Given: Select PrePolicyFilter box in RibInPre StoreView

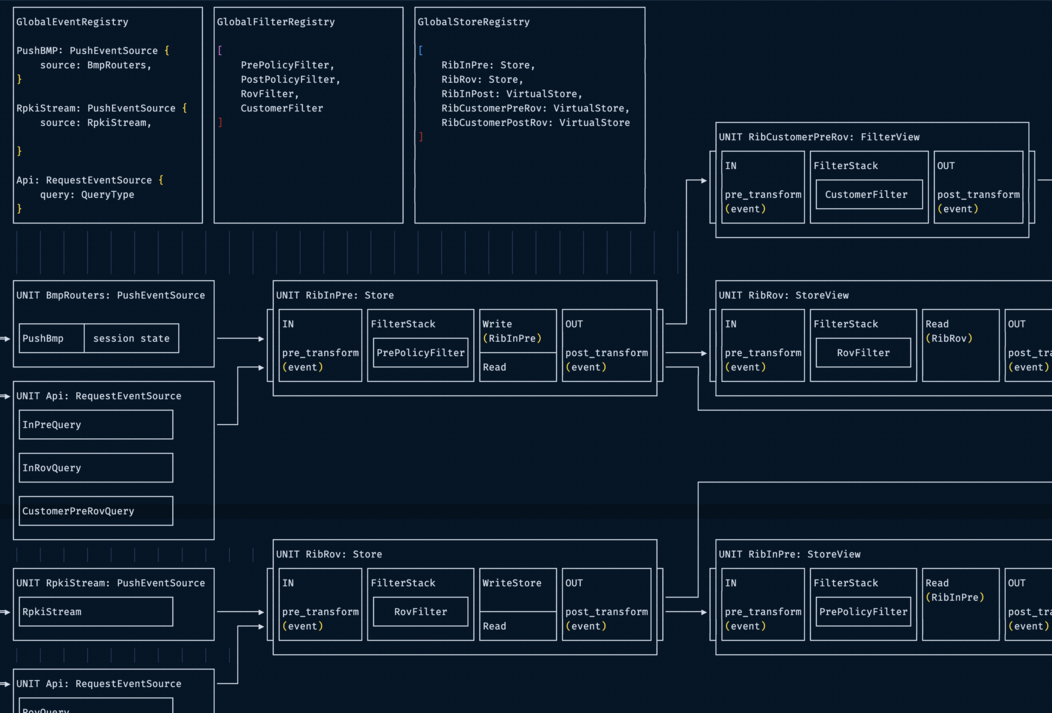Looking at the screenshot, I should (863, 612).
